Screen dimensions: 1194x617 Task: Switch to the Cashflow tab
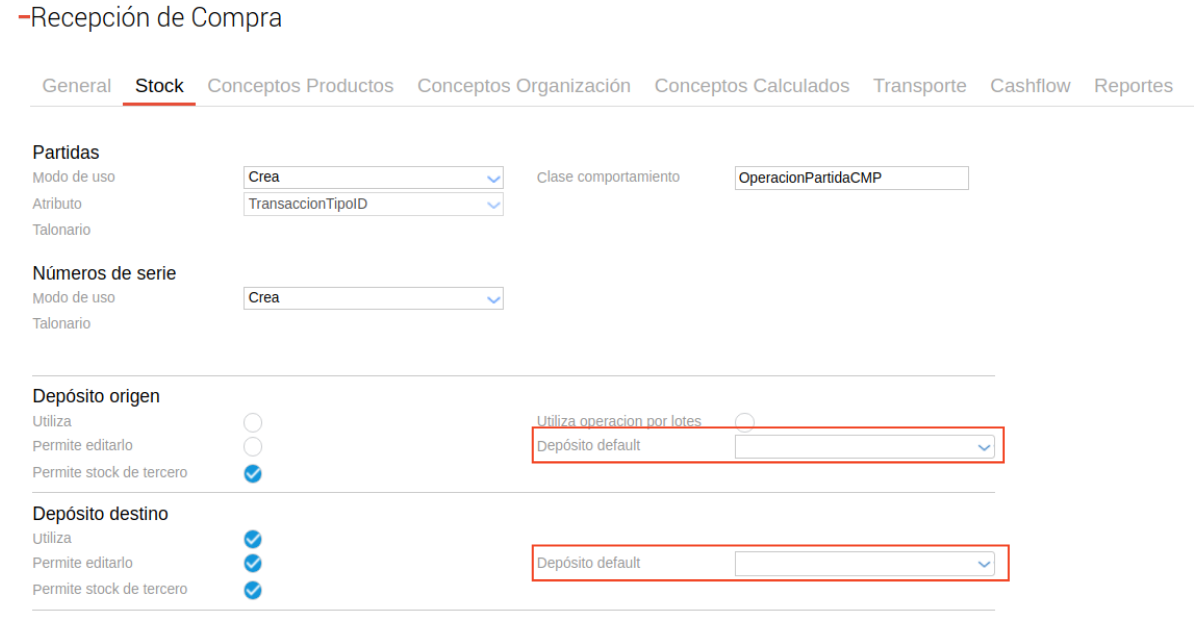[1030, 86]
